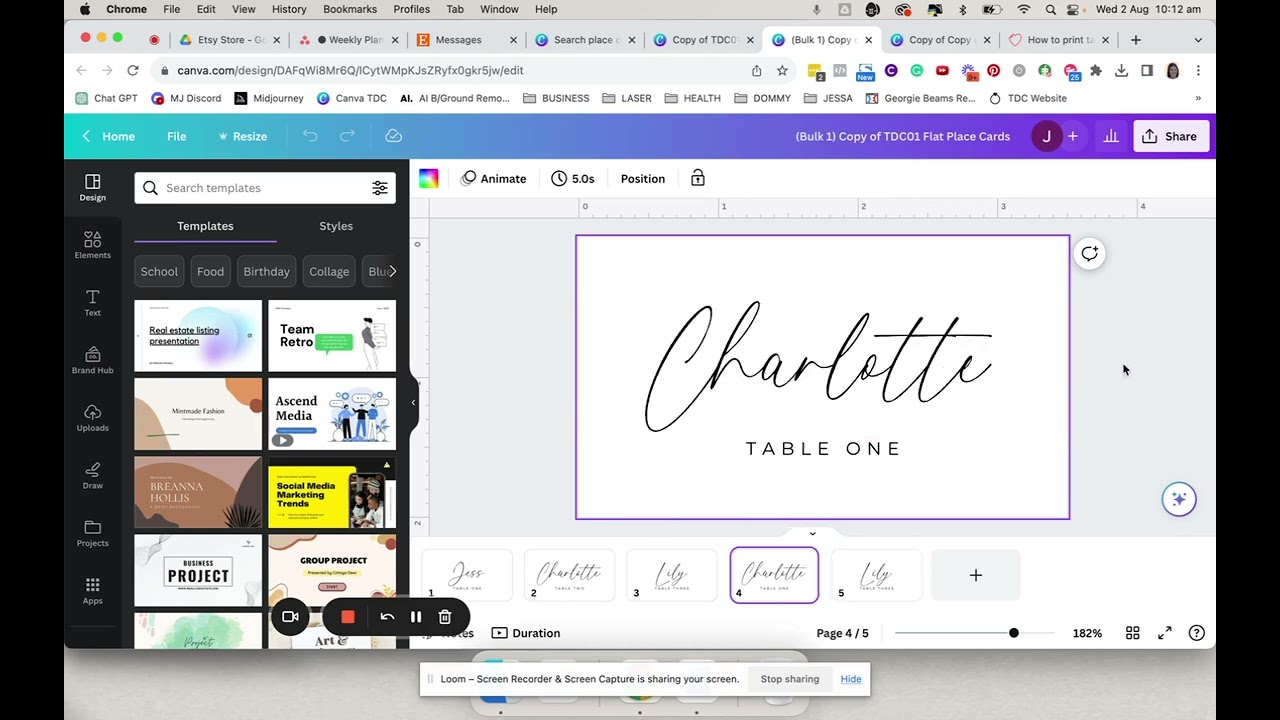
Task: Open the Uploads panel
Action: [x=92, y=418]
